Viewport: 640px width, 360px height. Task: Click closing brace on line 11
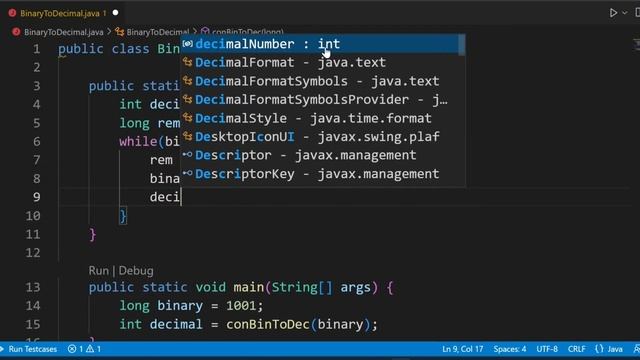coord(93,234)
